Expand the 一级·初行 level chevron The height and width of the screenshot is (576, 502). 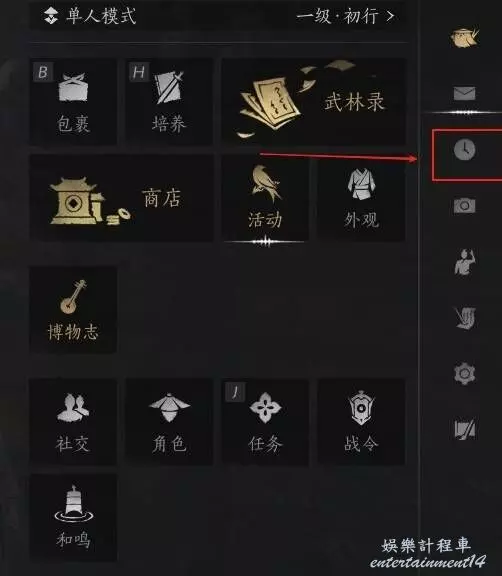(x=345, y=16)
